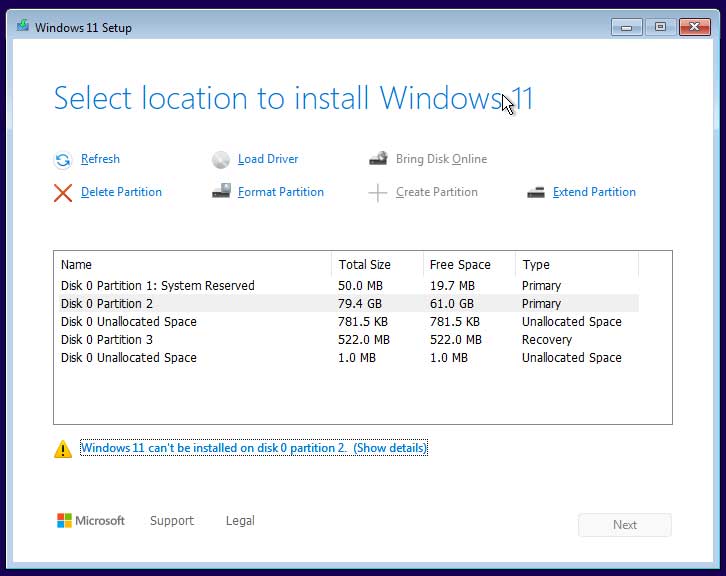Screen dimensions: 726x576
Task: Click the Refresh circular arrows icon
Action: (x=63, y=160)
